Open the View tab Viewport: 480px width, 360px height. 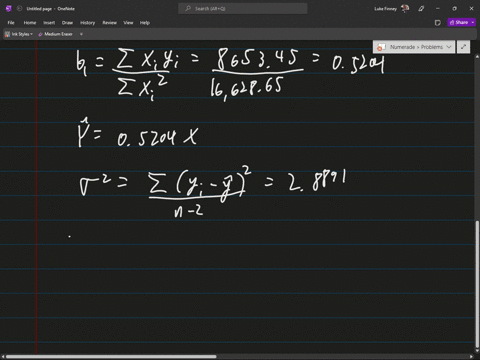[128, 23]
